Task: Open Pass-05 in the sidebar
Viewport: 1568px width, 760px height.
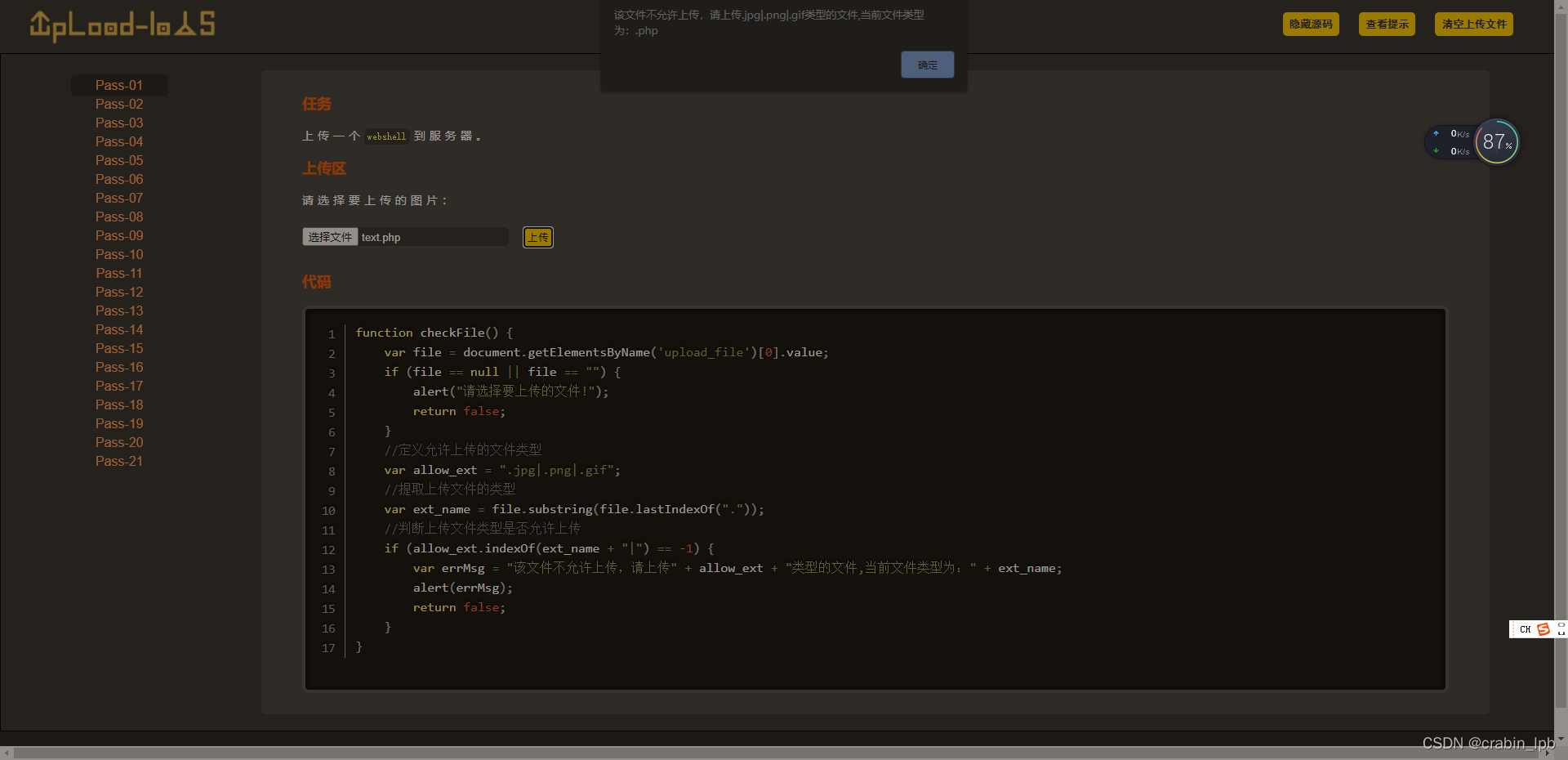Action: coord(119,160)
